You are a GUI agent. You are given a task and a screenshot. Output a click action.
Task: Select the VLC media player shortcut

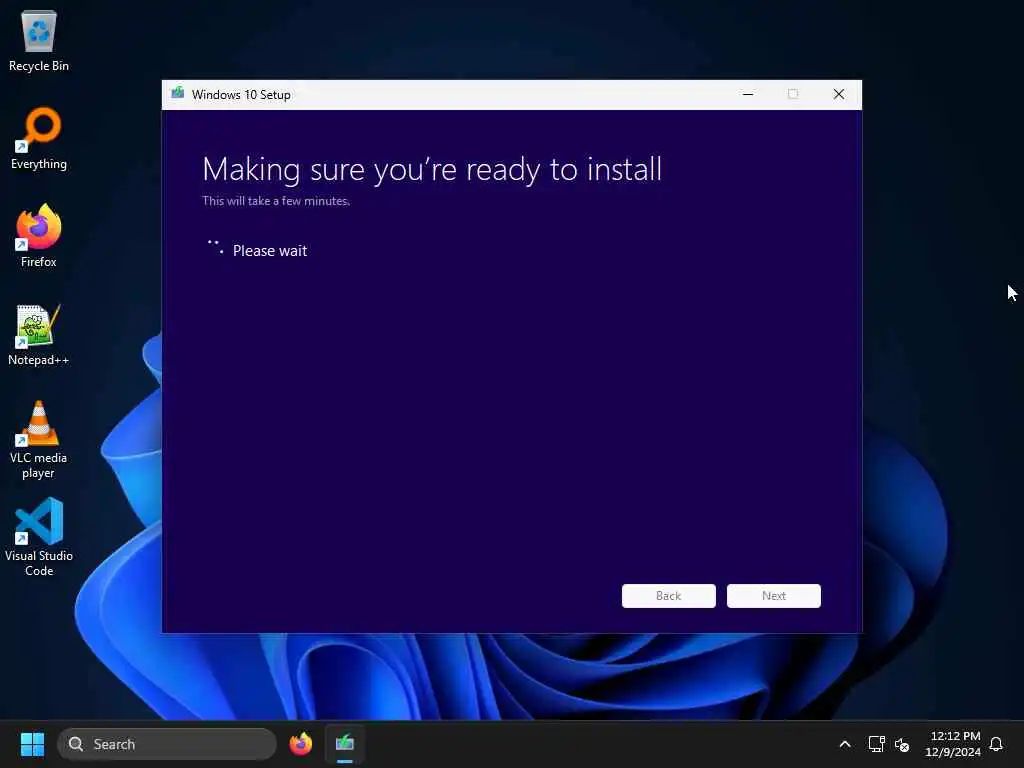click(x=39, y=440)
